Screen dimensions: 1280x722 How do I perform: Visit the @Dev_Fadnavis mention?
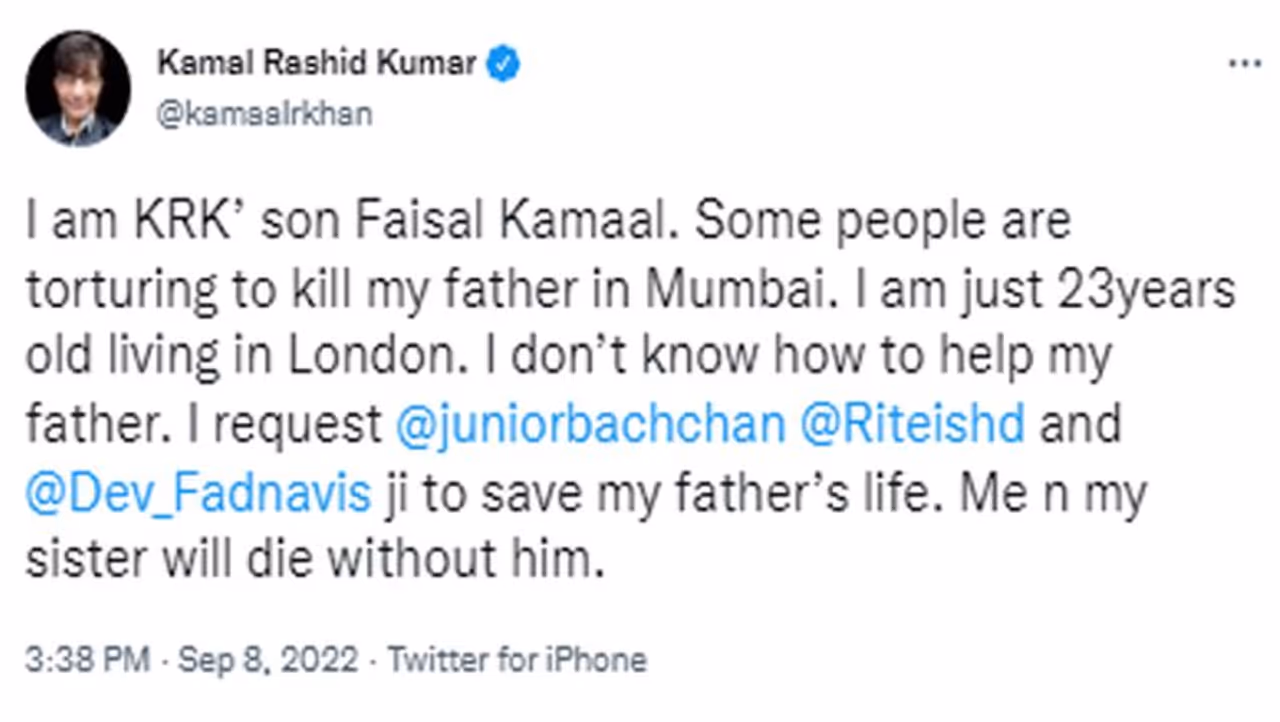[x=200, y=494]
